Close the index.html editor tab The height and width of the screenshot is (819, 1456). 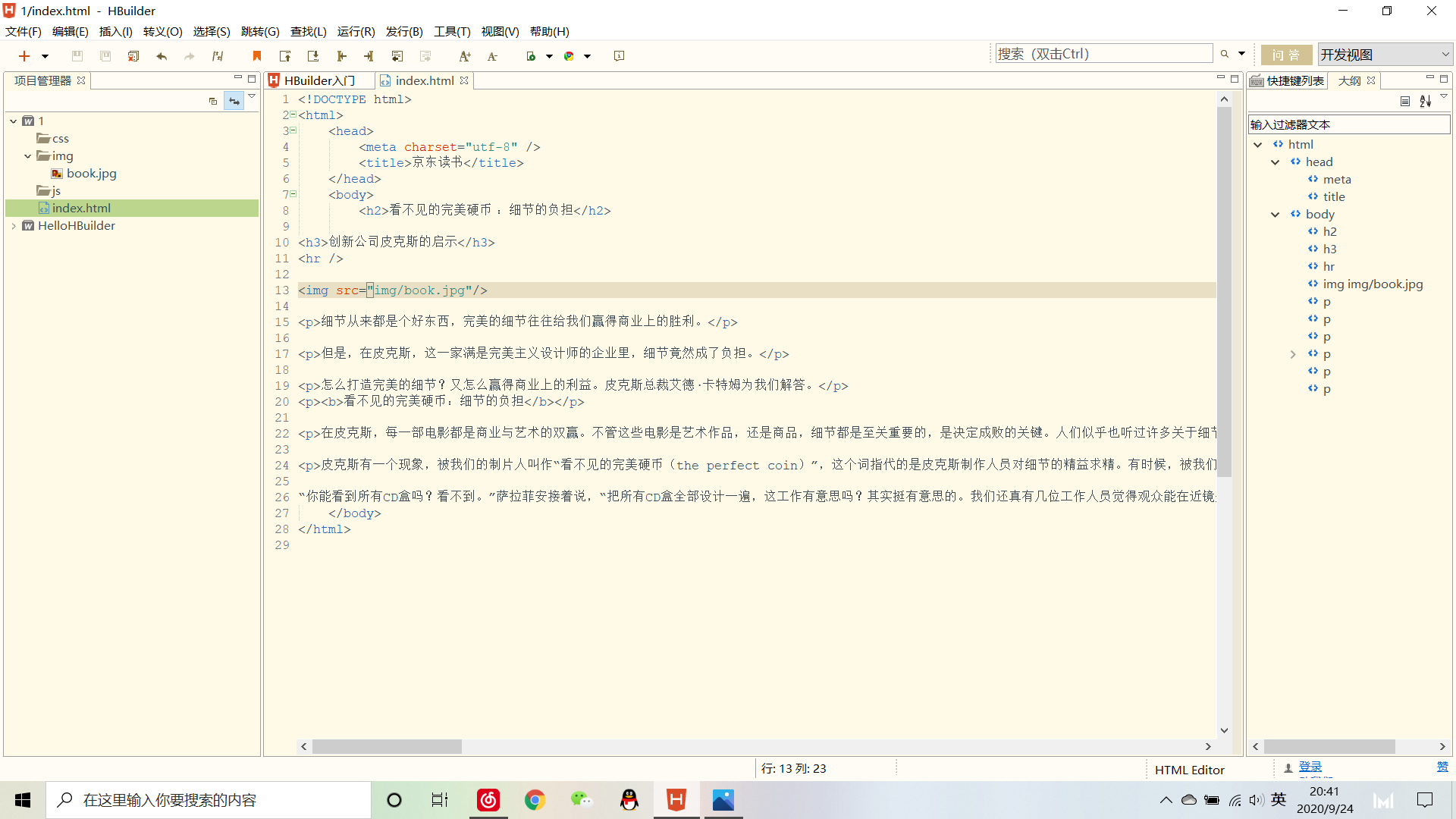coord(464,80)
